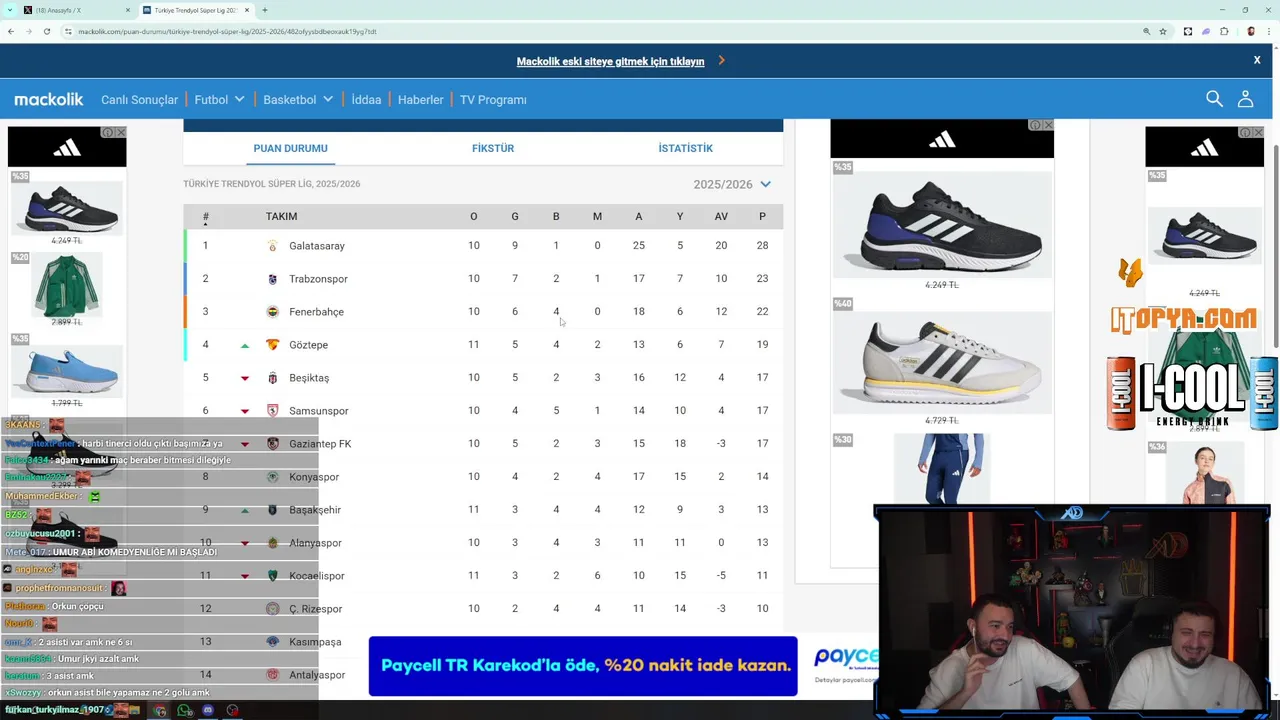Click the Trabzonspor team crest icon
The image size is (1280, 720).
pos(273,279)
